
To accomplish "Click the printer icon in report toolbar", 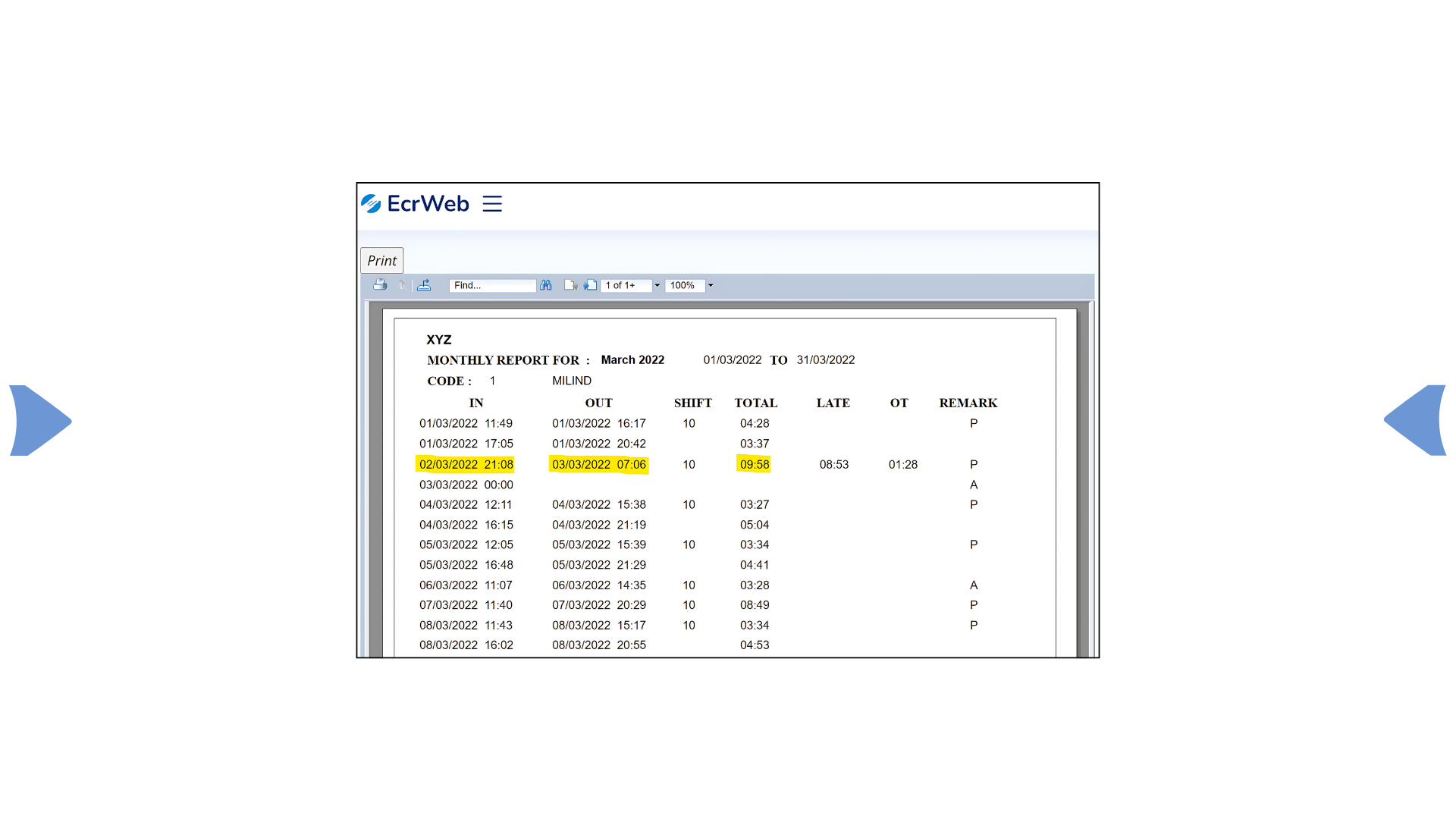I will (380, 285).
